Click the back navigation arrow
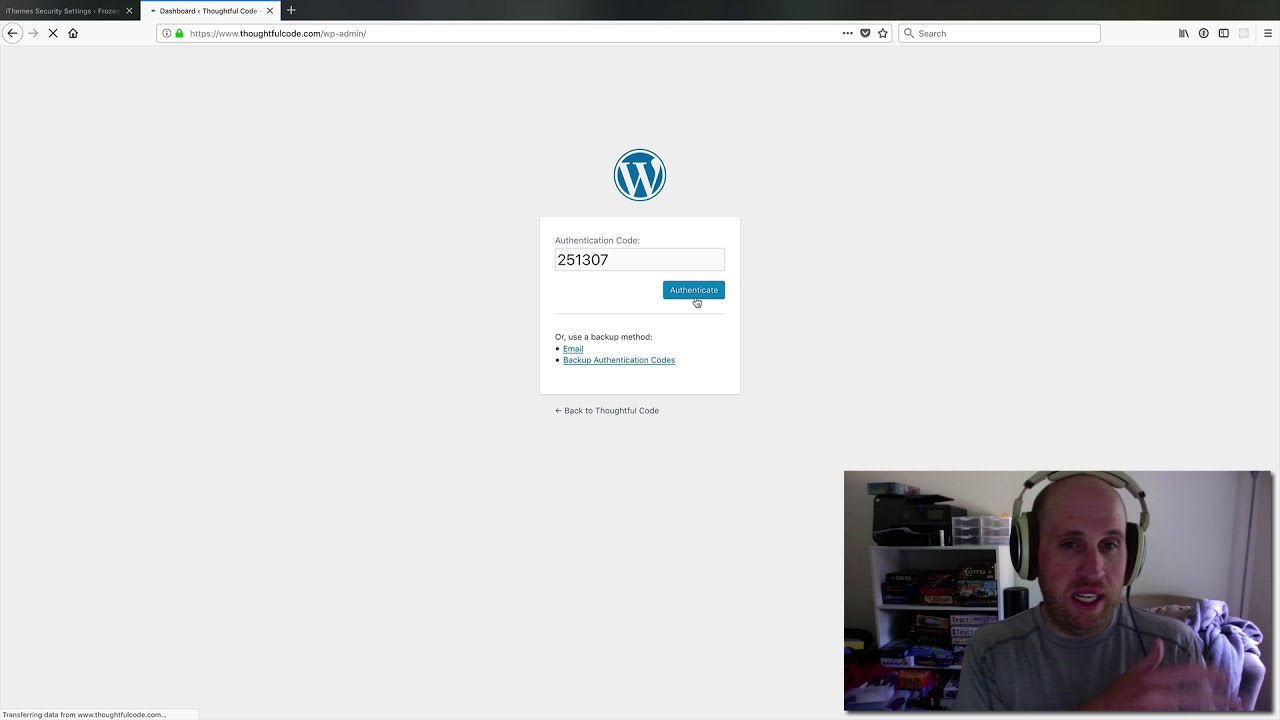 pyautogui.click(x=13, y=33)
